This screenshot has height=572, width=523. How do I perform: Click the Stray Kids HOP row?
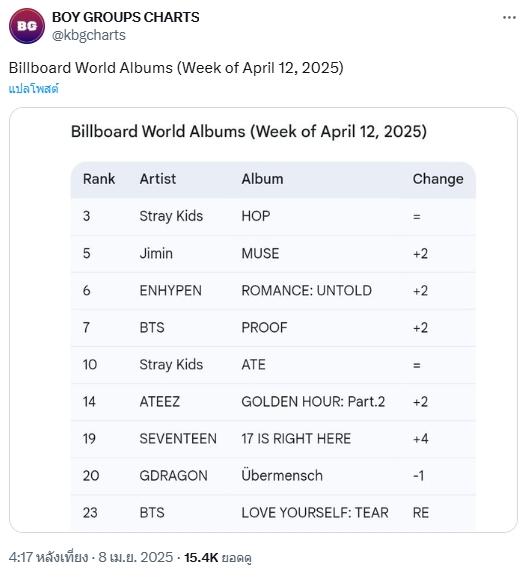(273, 216)
